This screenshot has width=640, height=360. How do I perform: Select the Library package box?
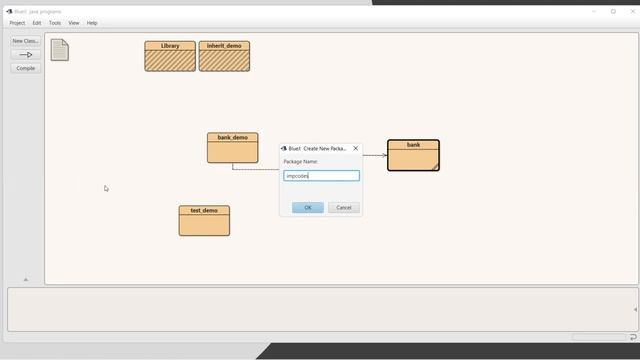[x=170, y=56]
